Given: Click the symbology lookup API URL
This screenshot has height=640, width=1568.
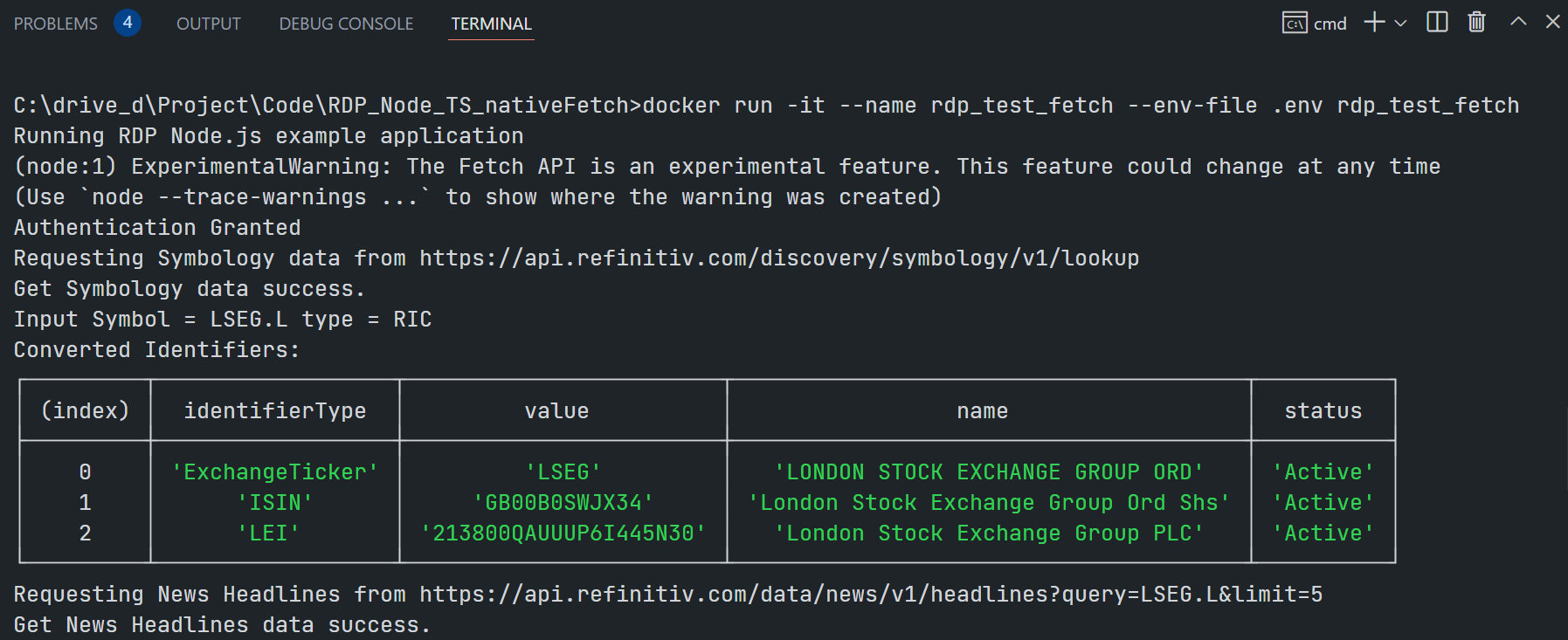Looking at the screenshot, I should (x=779, y=258).
